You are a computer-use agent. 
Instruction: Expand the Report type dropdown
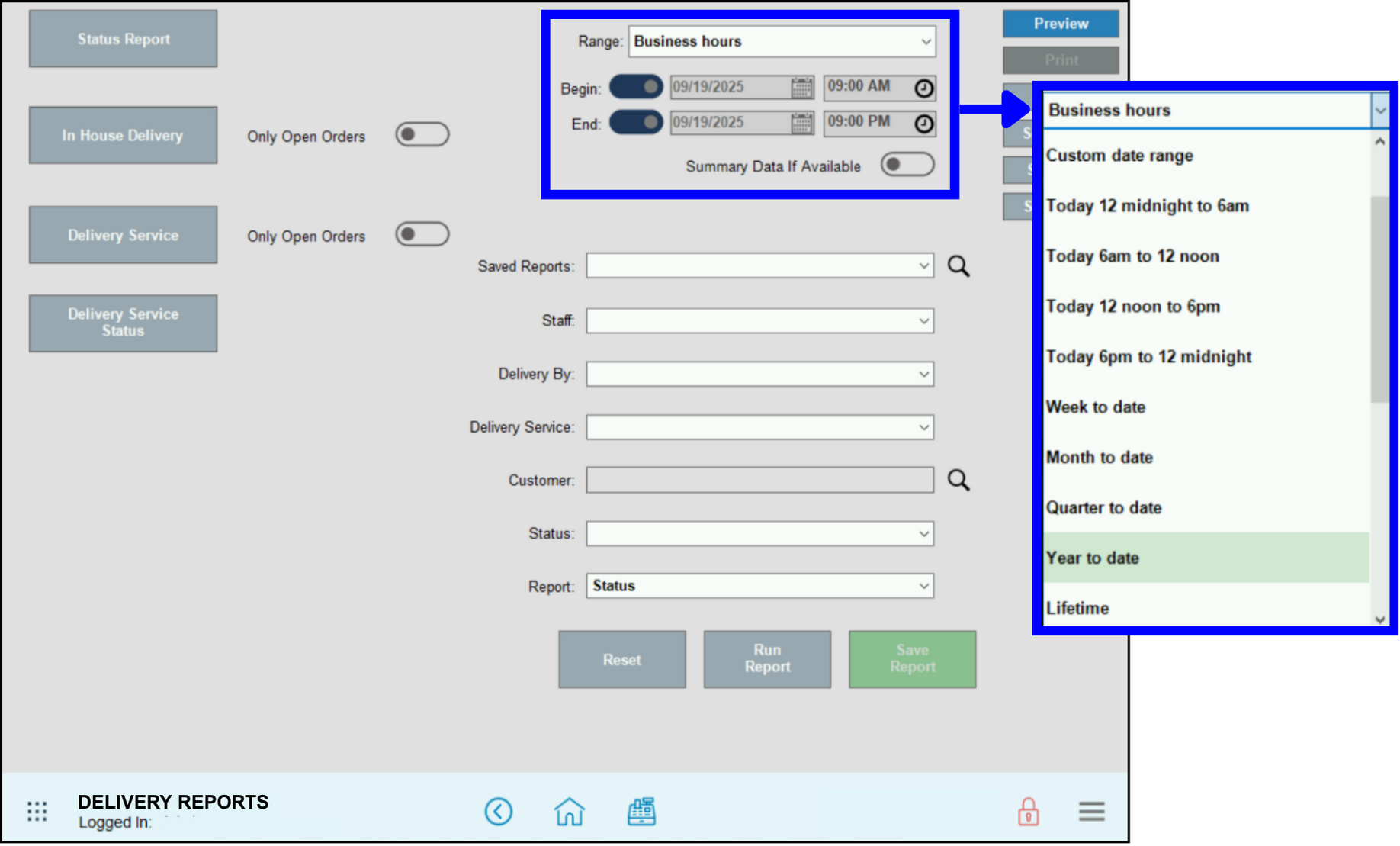click(759, 586)
